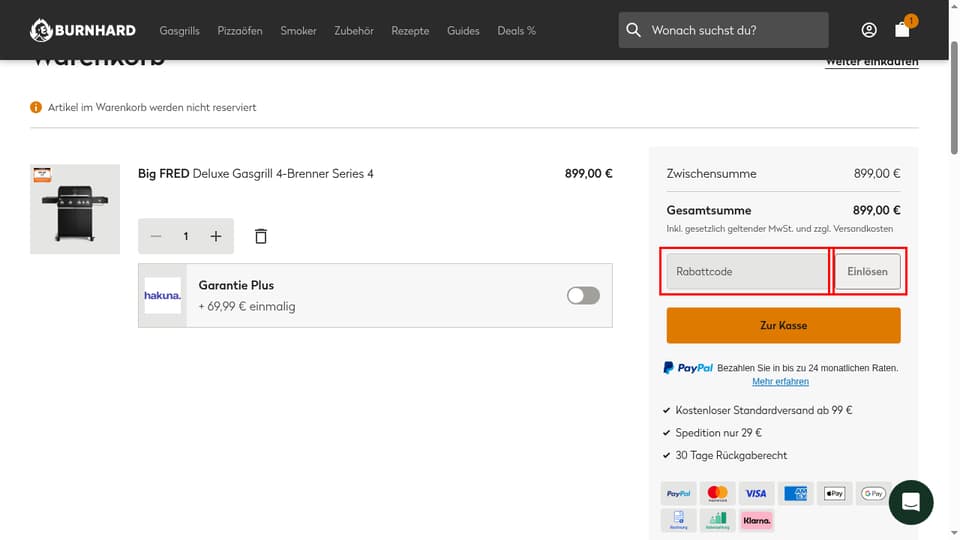
Task: Select the Google Pay icon
Action: pos(873,493)
